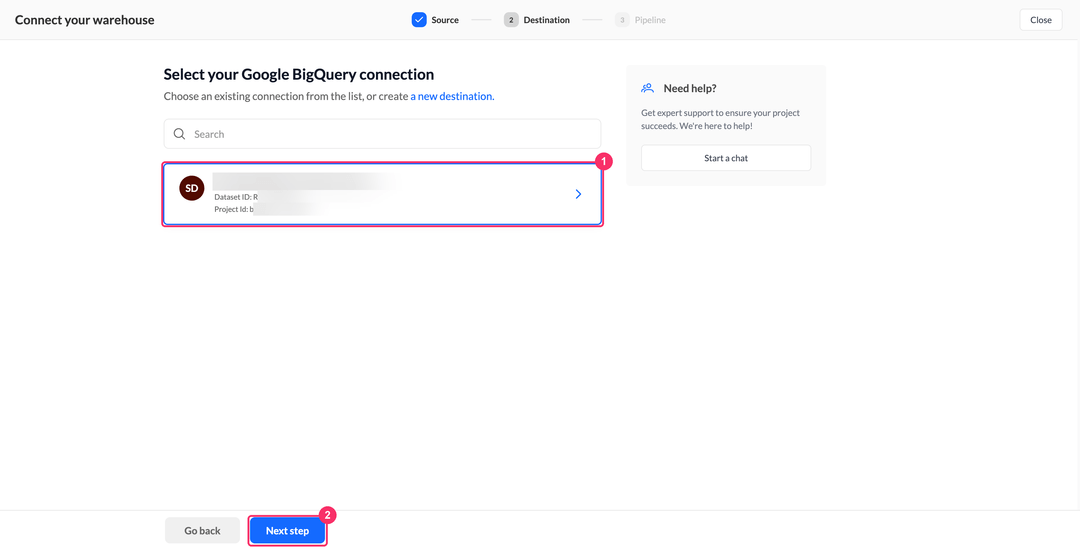Click the magnifier search icon

point(179,134)
